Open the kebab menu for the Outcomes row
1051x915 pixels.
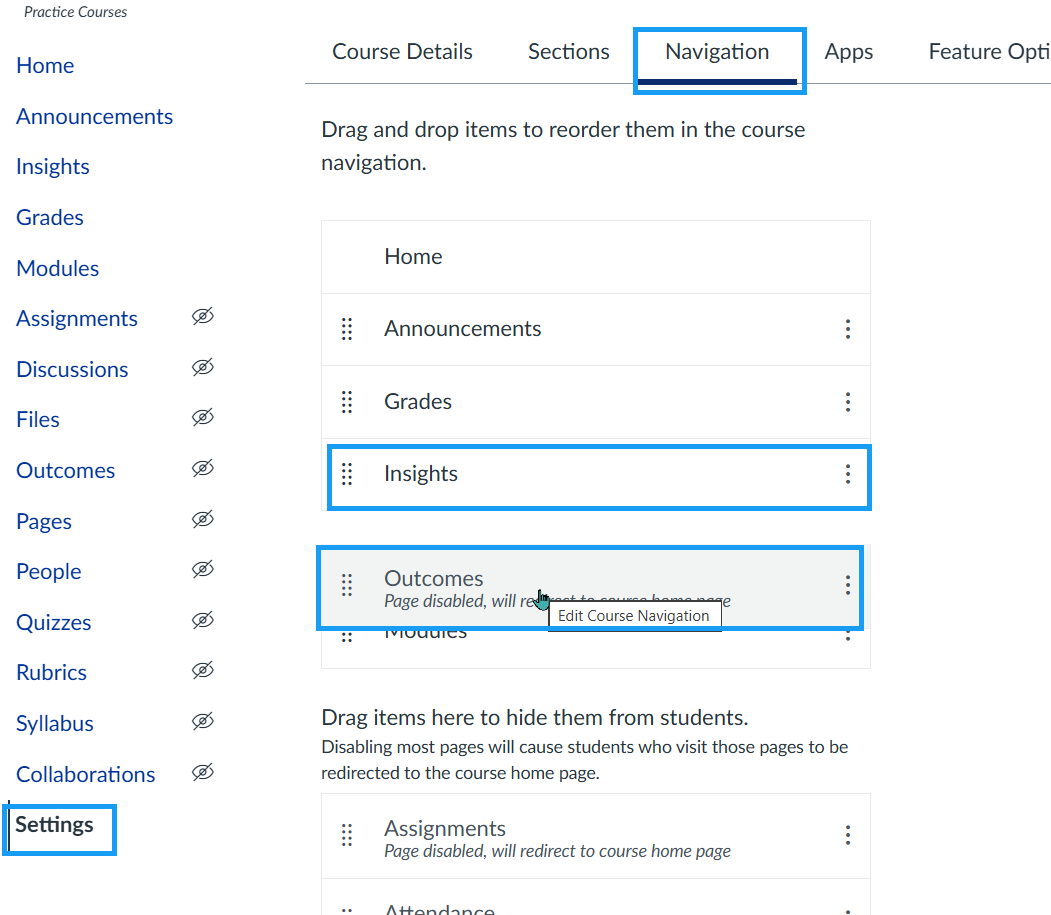848,584
